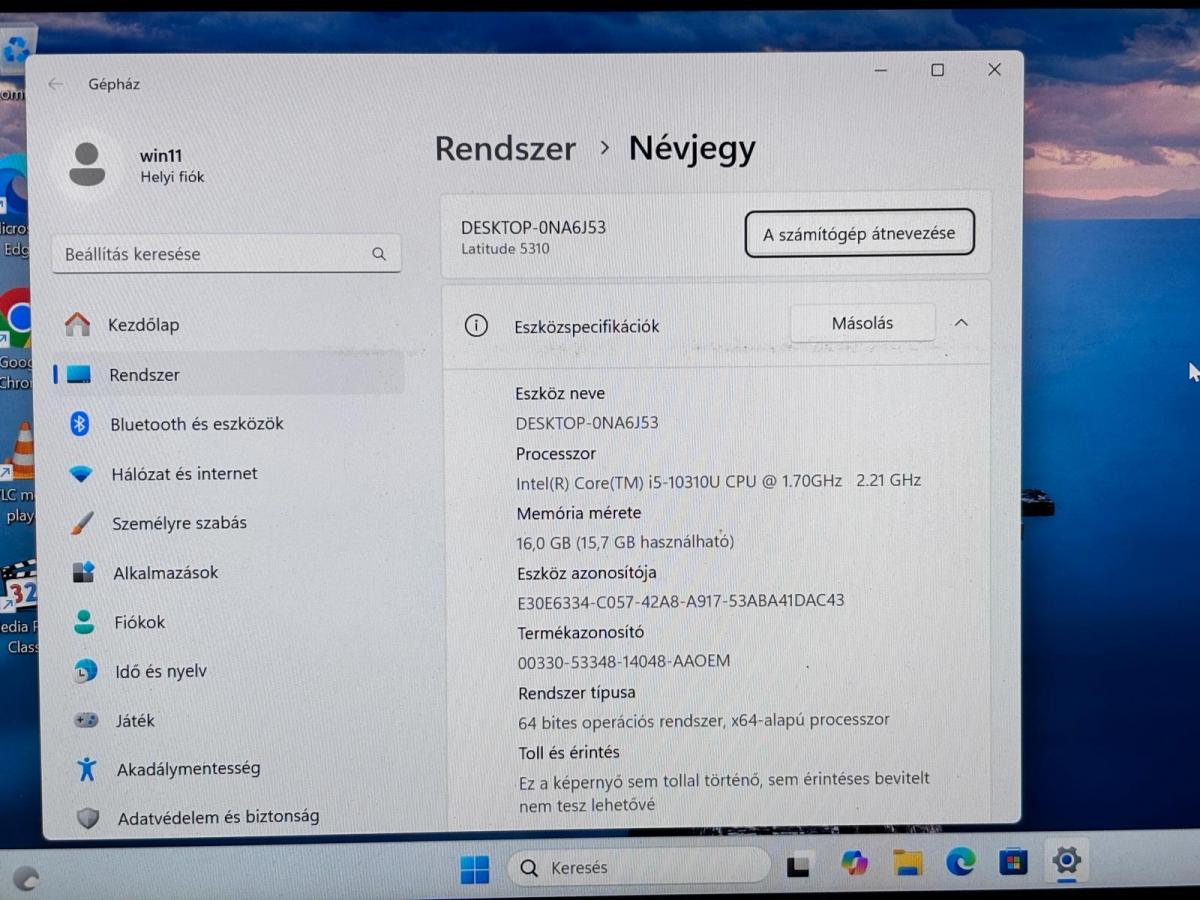The width and height of the screenshot is (1200, 900).
Task: Click the info icon beside Eszközspecifikációk
Action: [477, 325]
